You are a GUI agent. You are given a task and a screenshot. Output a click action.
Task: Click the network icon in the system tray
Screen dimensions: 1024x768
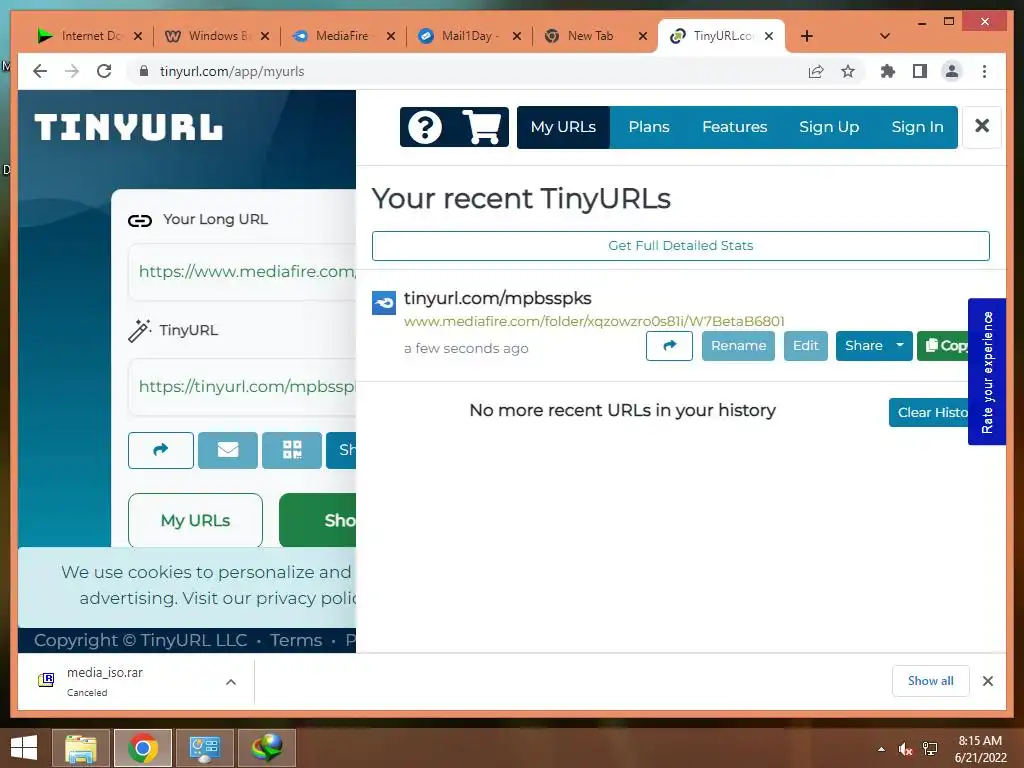click(x=930, y=749)
